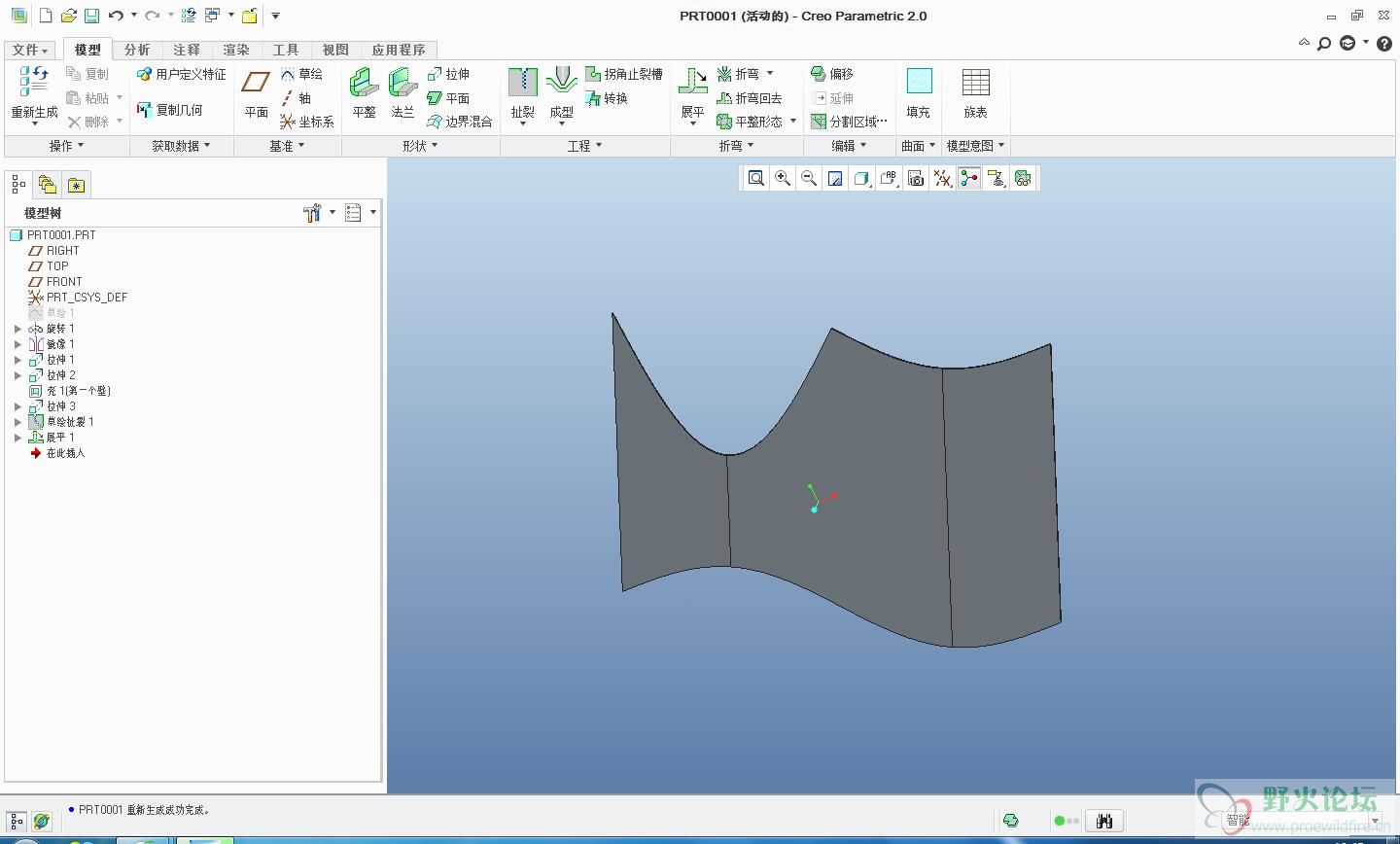This screenshot has width=1400, height=844.
Task: Switch to the Favorites tab icon
Action: (77, 185)
